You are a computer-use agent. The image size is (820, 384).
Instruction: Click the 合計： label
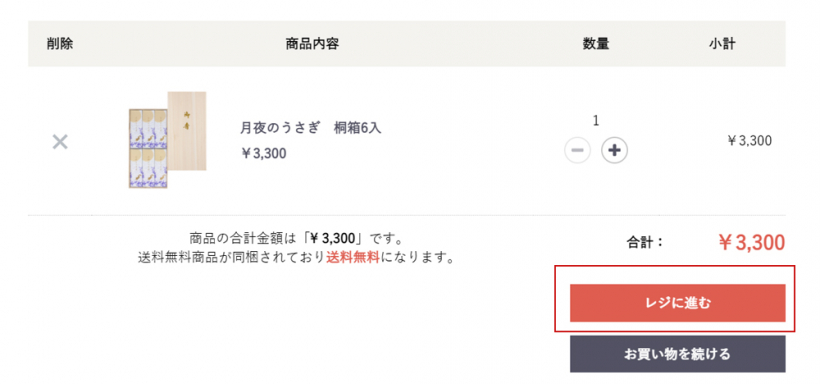(645, 242)
